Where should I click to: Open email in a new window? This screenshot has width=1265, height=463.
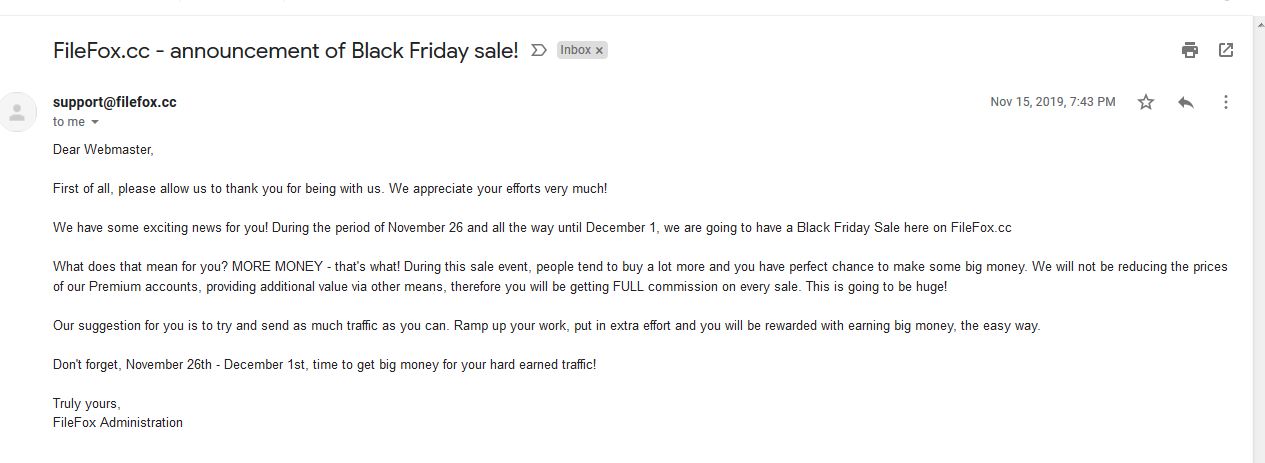tap(1226, 50)
